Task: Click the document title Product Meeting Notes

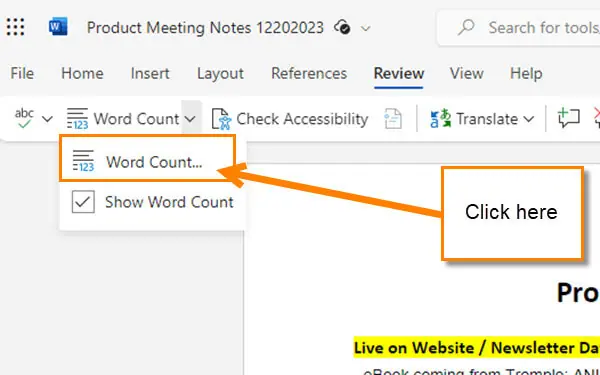Action: point(205,28)
